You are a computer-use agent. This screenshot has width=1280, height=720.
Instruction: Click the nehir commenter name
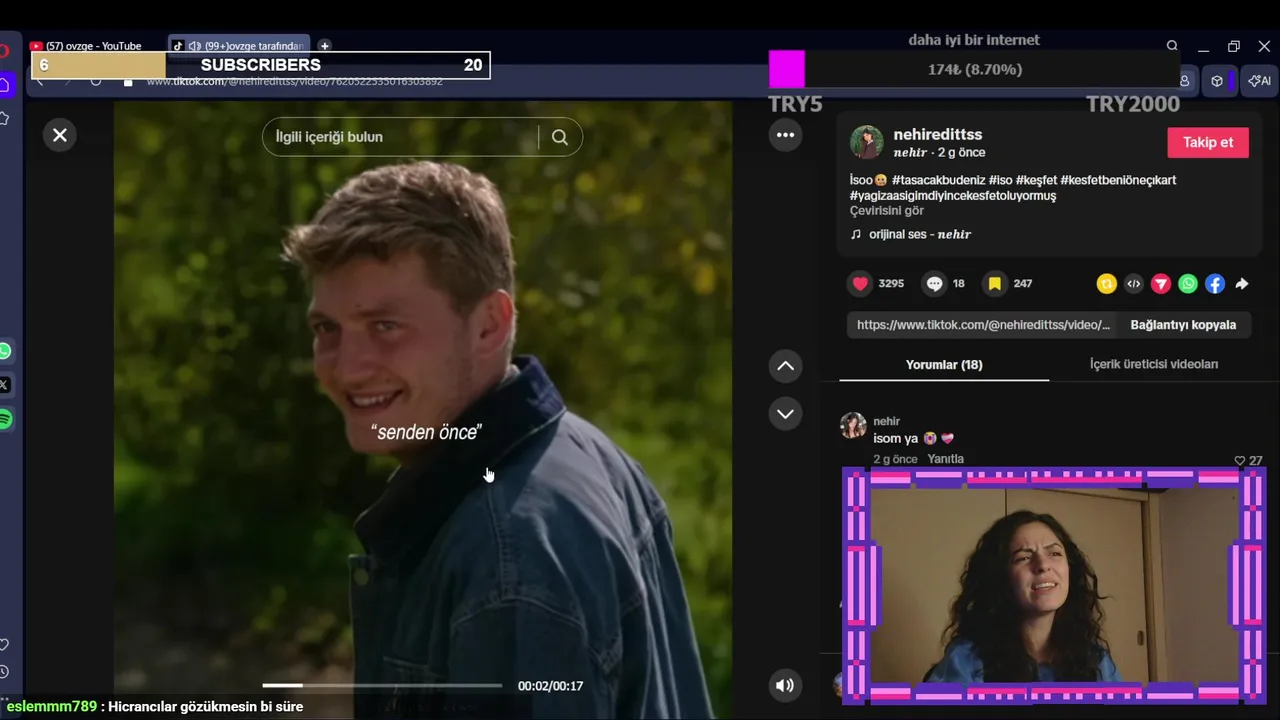tap(887, 421)
